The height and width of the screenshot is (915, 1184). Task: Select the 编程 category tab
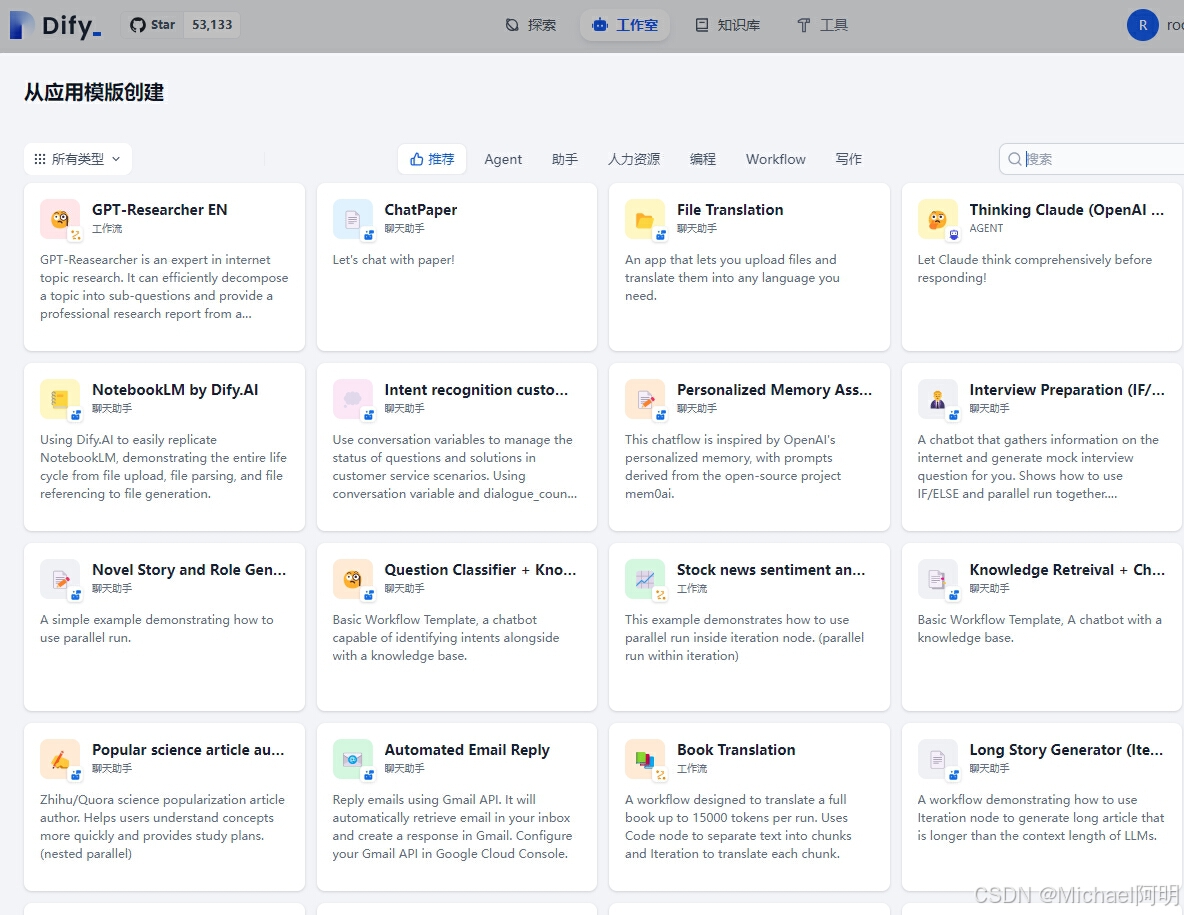tap(702, 159)
